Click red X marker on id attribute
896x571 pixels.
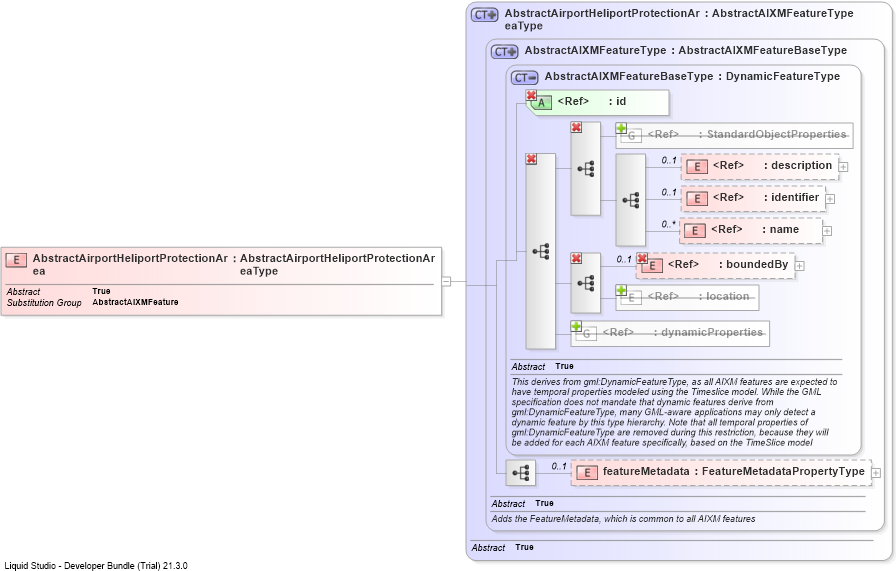pyautogui.click(x=531, y=95)
